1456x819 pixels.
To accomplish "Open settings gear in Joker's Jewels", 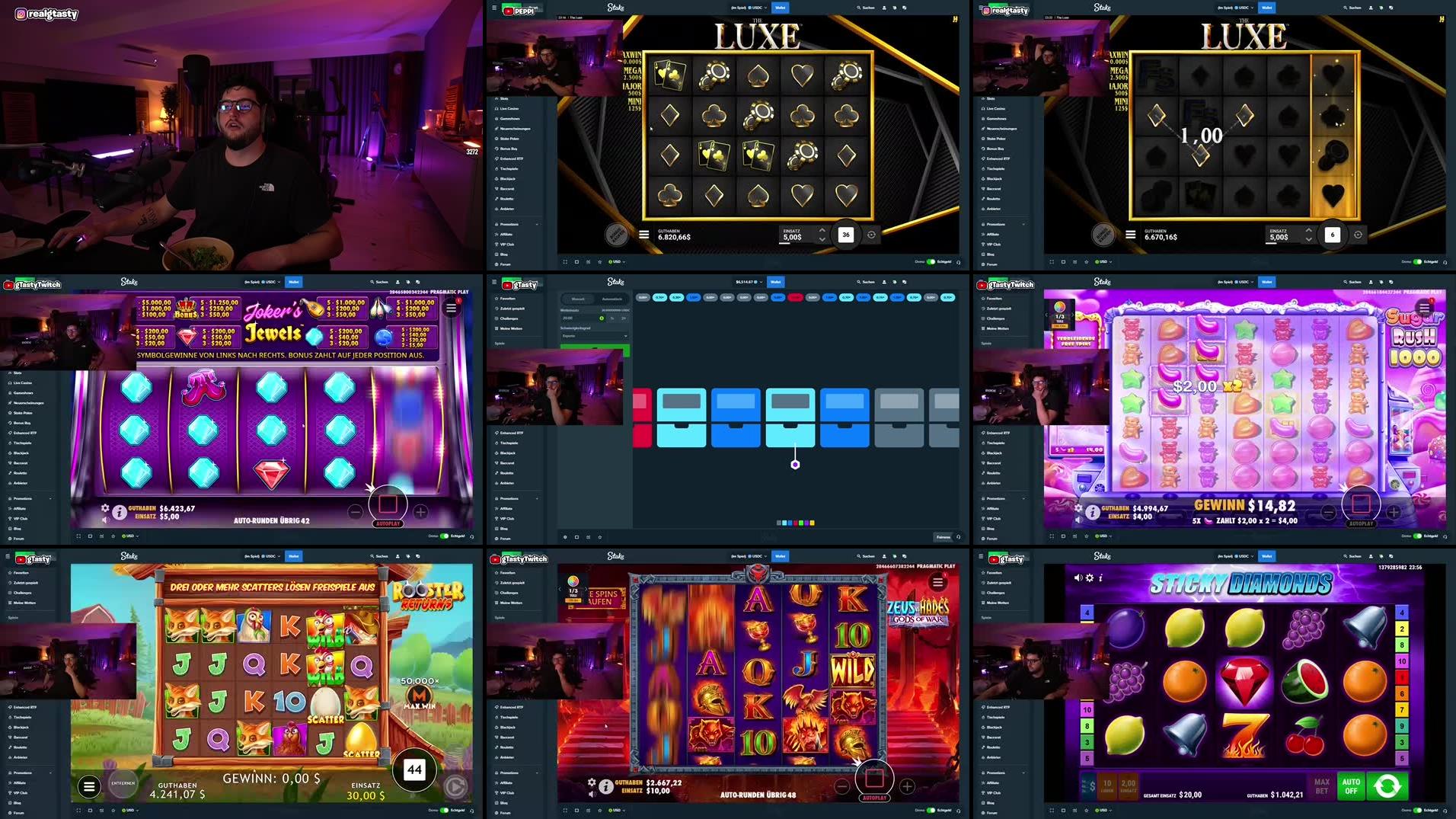I will point(105,508).
